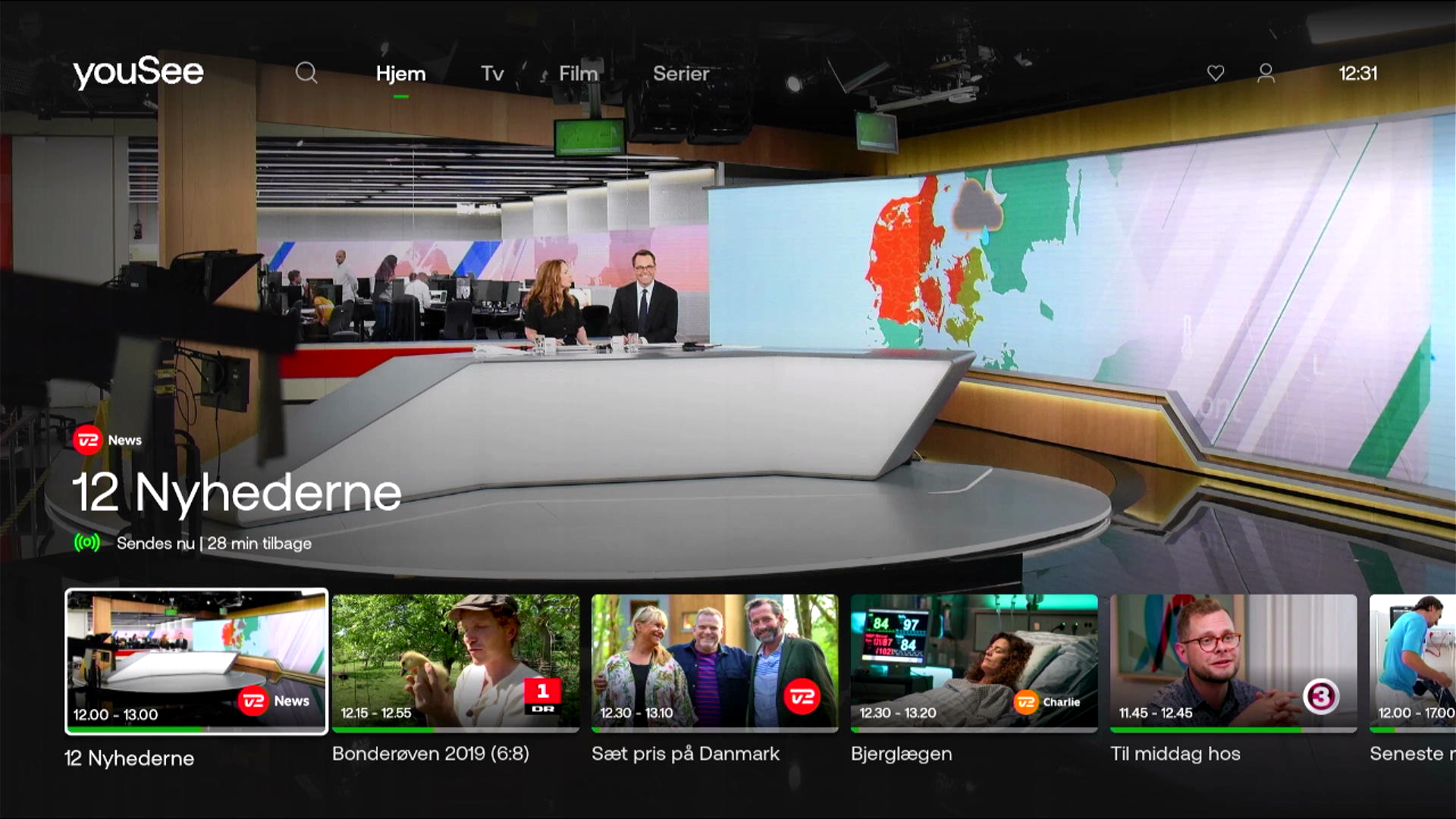1456x819 pixels.
Task: Open the Tv tab
Action: (x=492, y=74)
